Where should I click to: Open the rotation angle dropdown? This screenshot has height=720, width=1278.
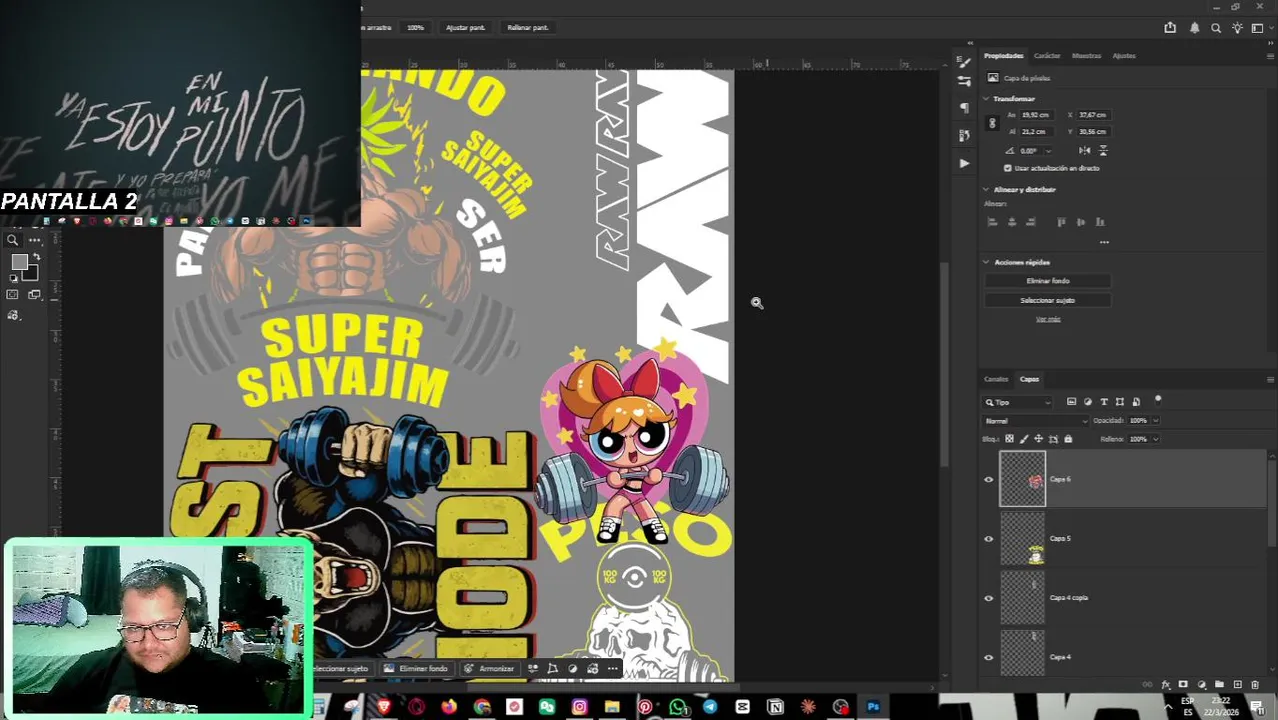tap(1047, 151)
